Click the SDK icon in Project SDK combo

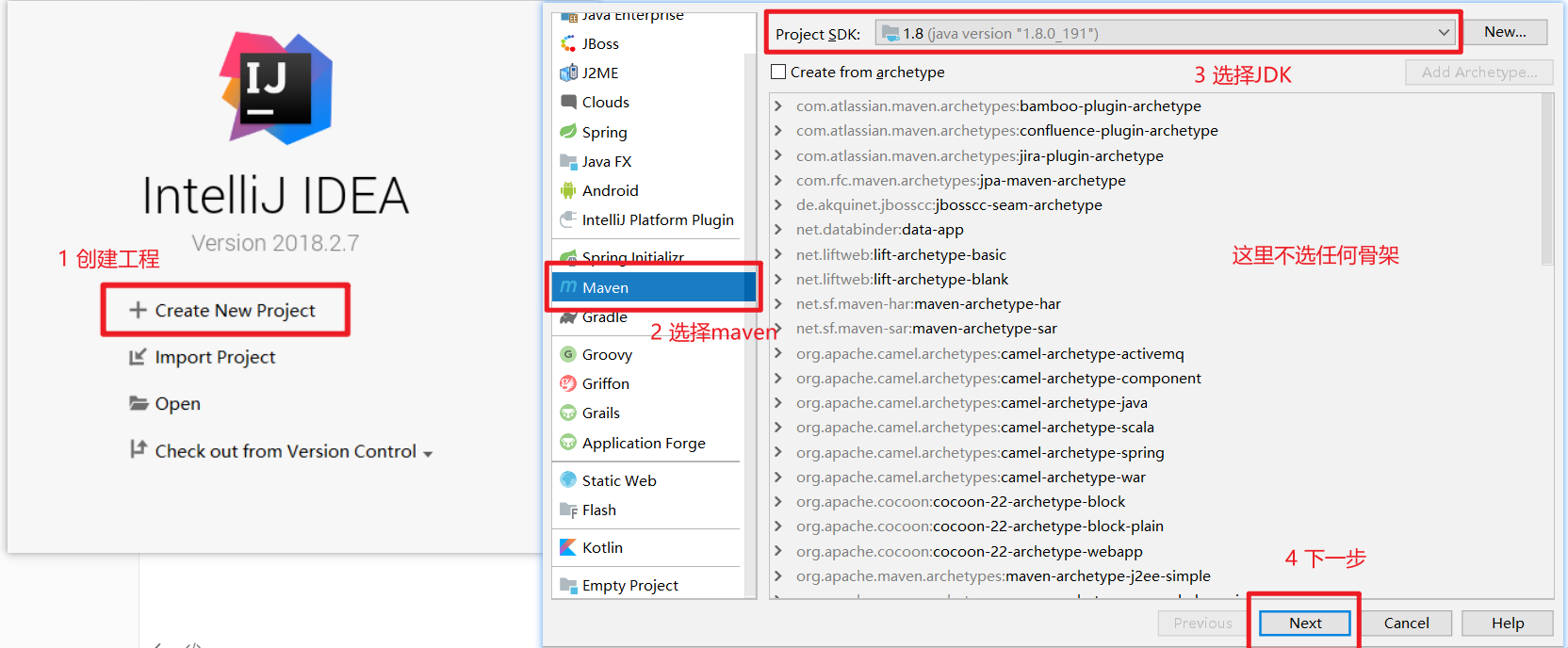click(890, 33)
